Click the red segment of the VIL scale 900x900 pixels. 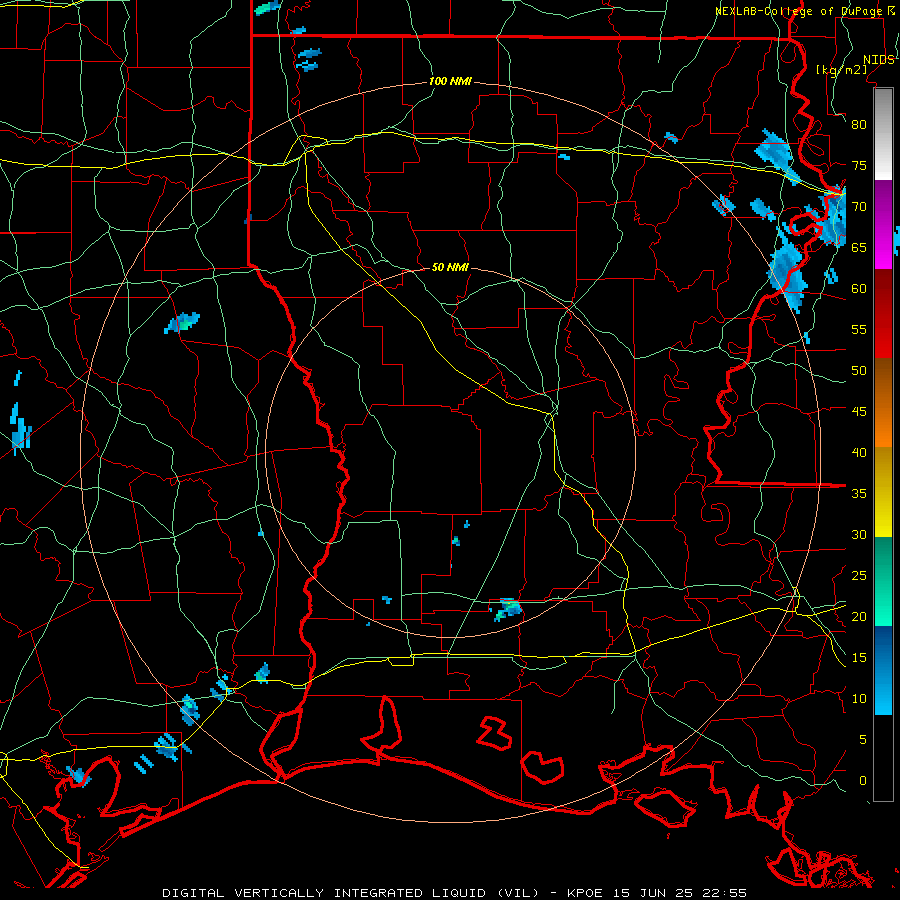point(883,314)
